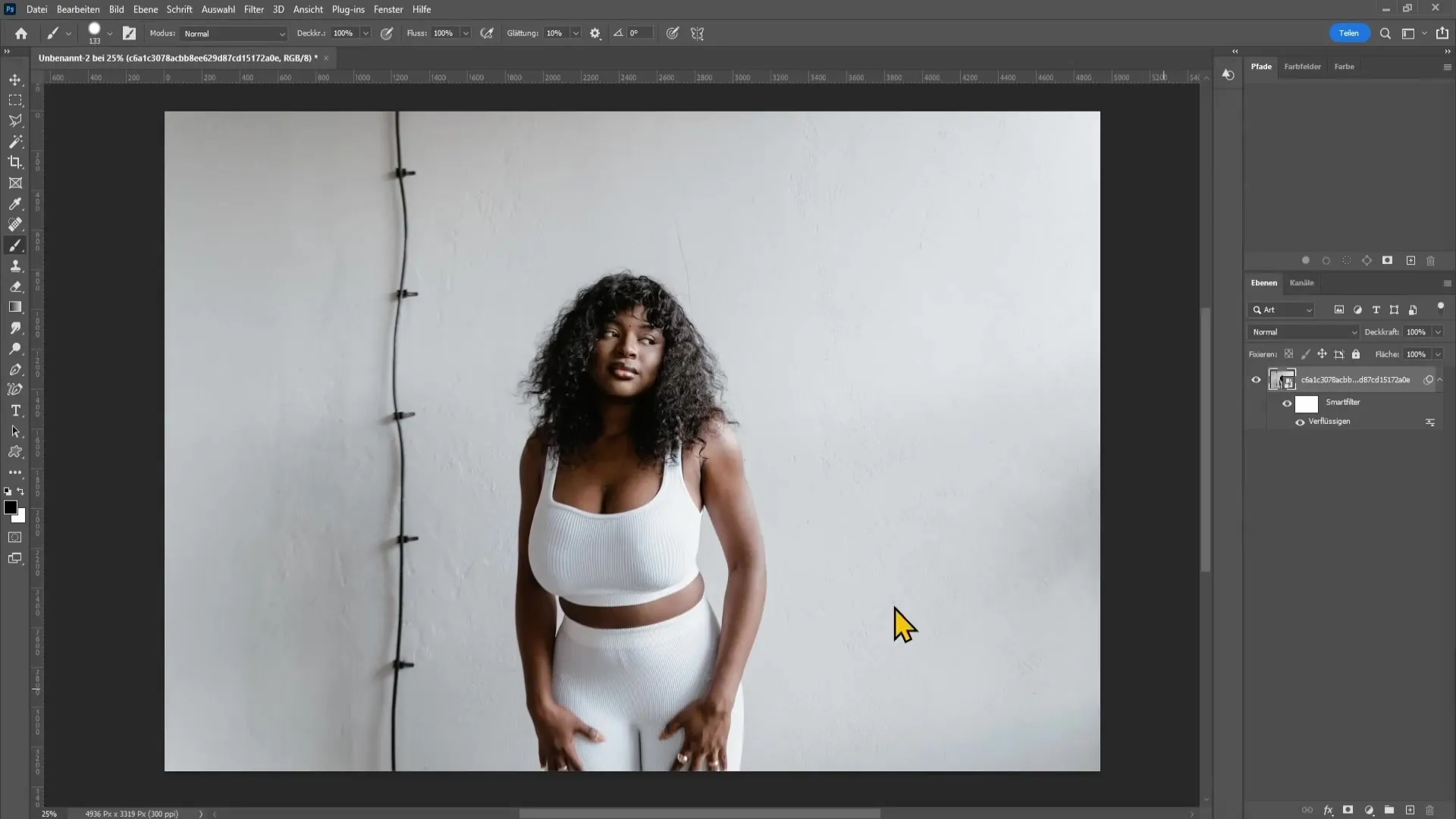Viewport: 1456px width, 819px height.
Task: Select the Crop tool
Action: coord(15,162)
